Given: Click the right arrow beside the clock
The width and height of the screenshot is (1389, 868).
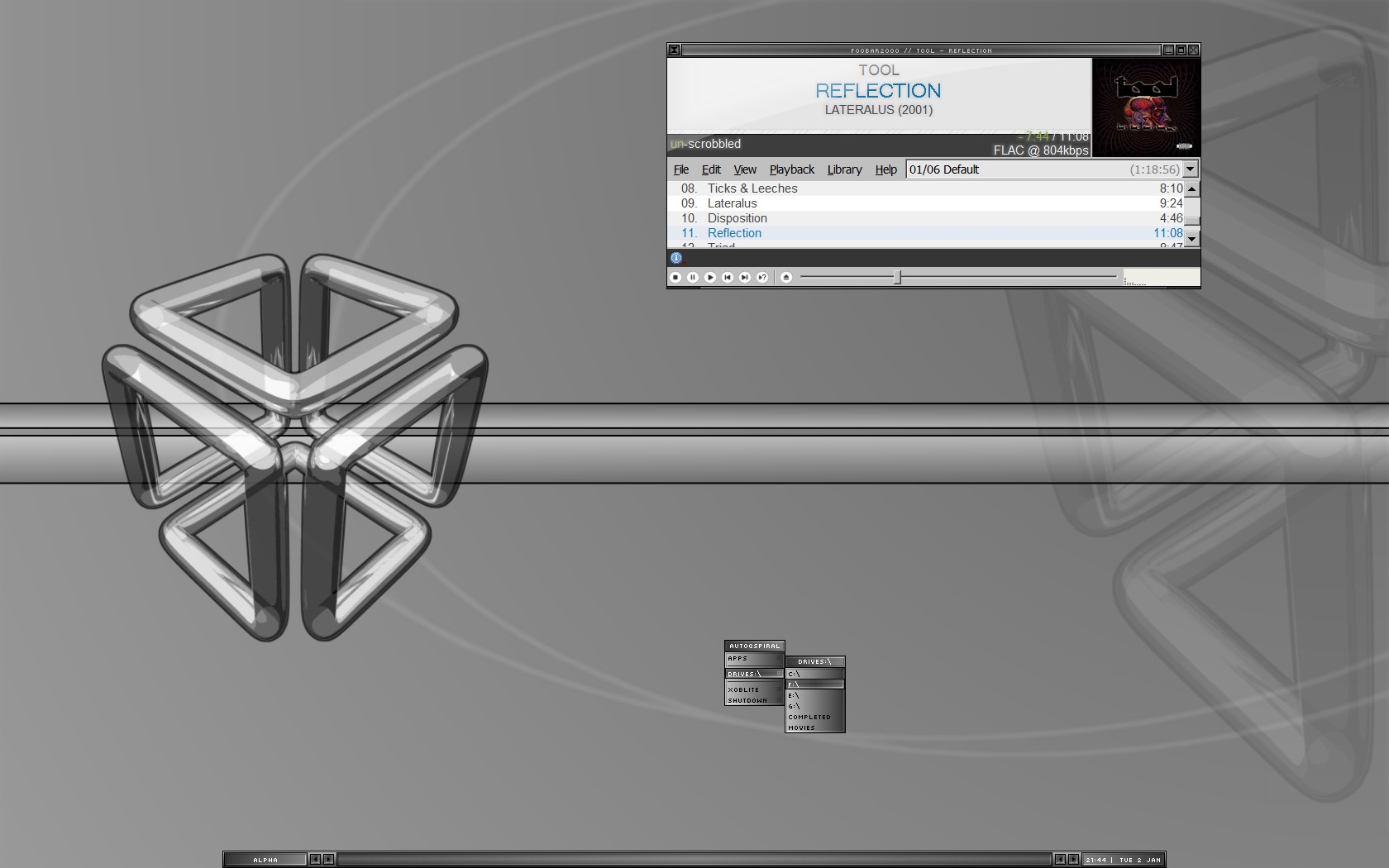Looking at the screenshot, I should tap(1073, 860).
